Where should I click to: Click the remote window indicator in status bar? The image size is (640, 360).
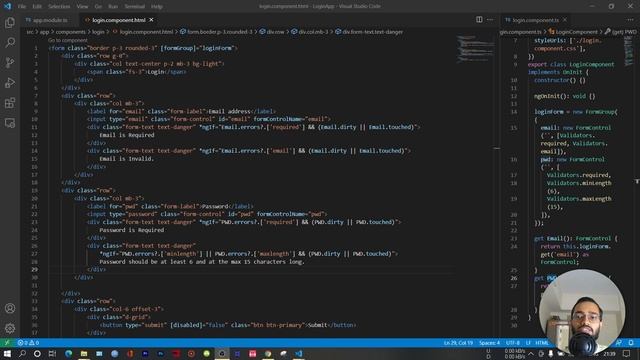pos(7,343)
